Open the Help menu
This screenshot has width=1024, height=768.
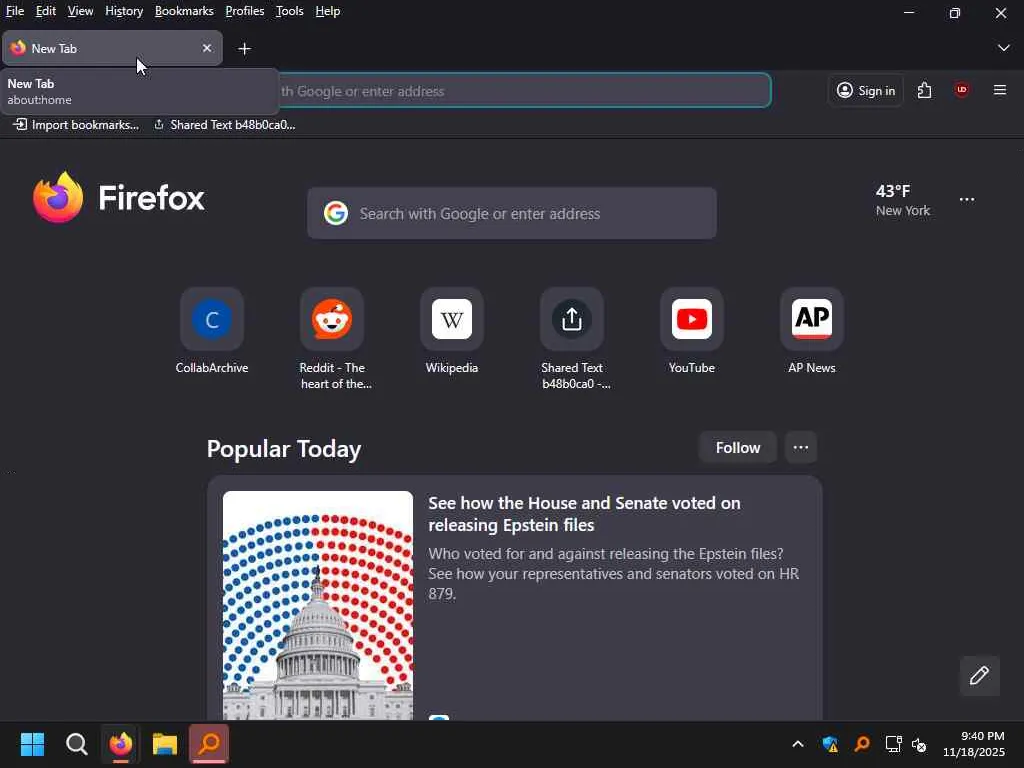(x=328, y=11)
